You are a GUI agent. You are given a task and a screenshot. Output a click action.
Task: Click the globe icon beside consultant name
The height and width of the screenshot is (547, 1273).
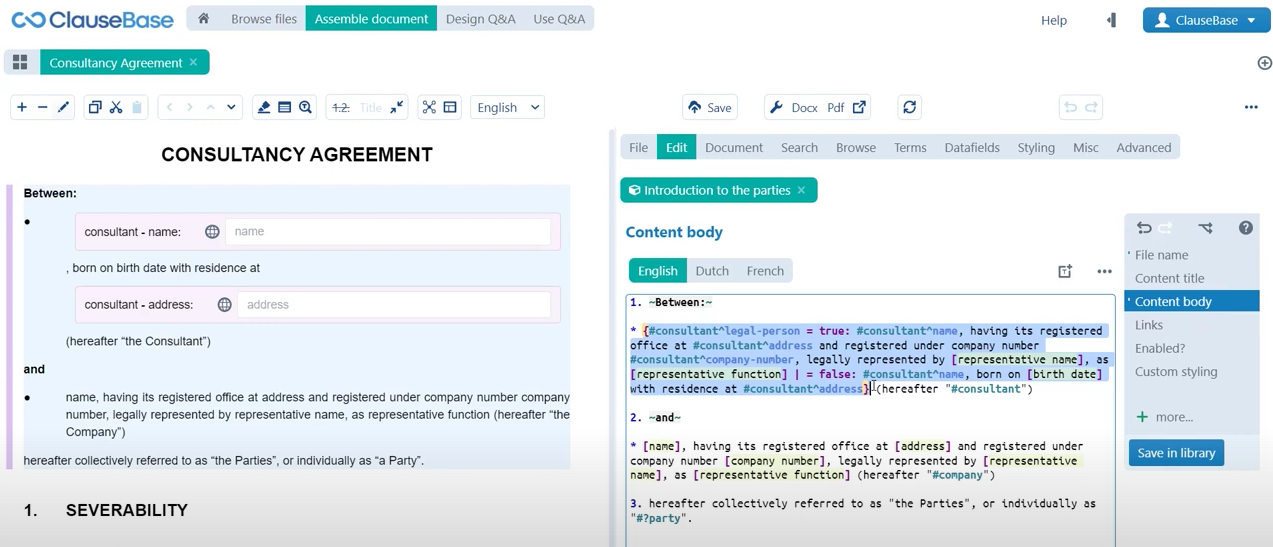pos(212,232)
